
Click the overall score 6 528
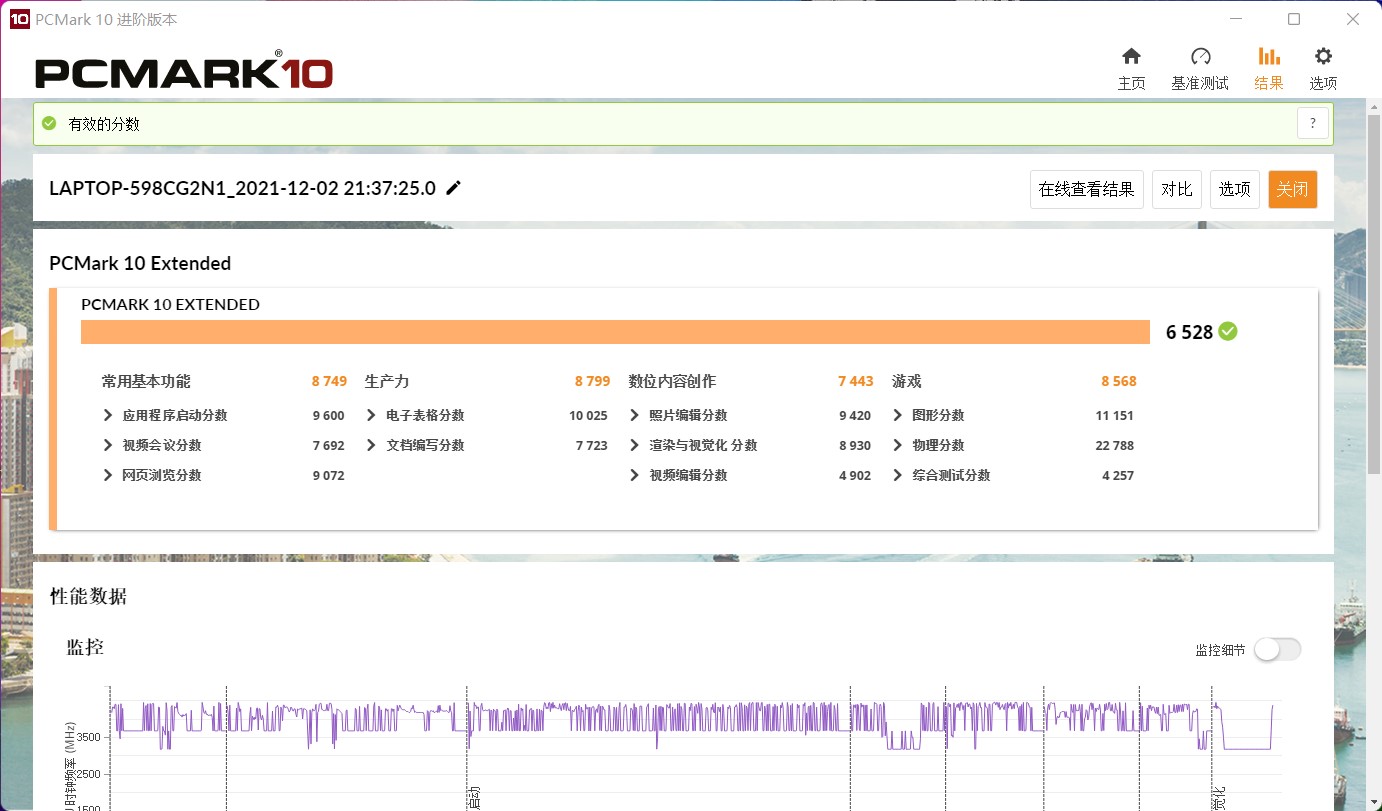point(1189,332)
